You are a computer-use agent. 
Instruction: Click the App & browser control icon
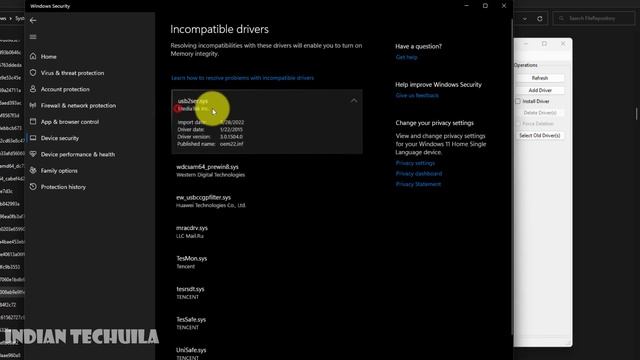(x=33, y=122)
